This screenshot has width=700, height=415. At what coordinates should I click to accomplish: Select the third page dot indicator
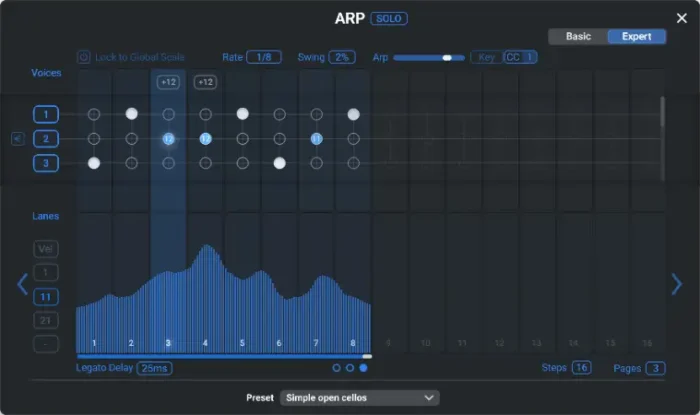point(363,368)
